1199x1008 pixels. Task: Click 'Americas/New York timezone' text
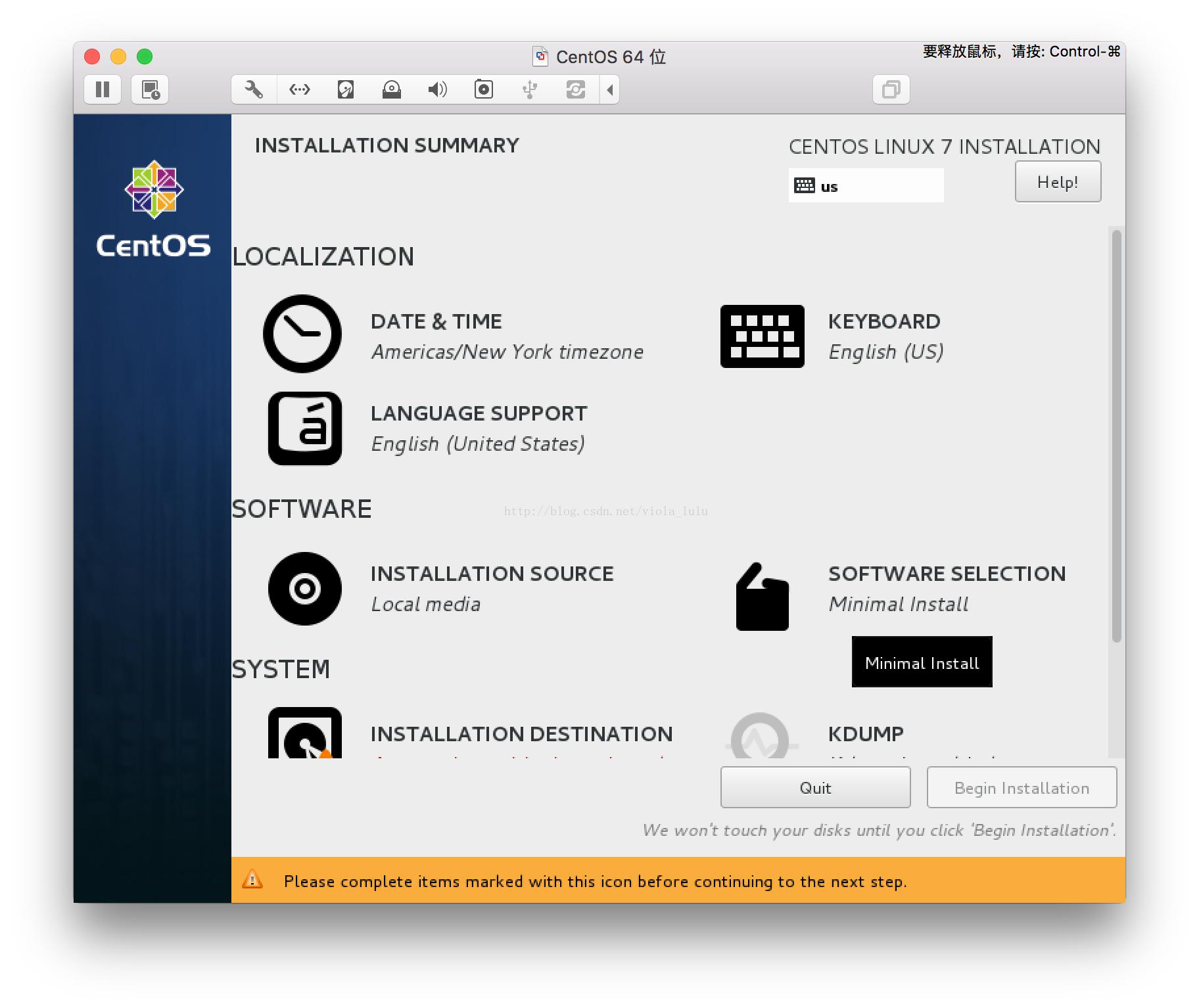click(507, 352)
